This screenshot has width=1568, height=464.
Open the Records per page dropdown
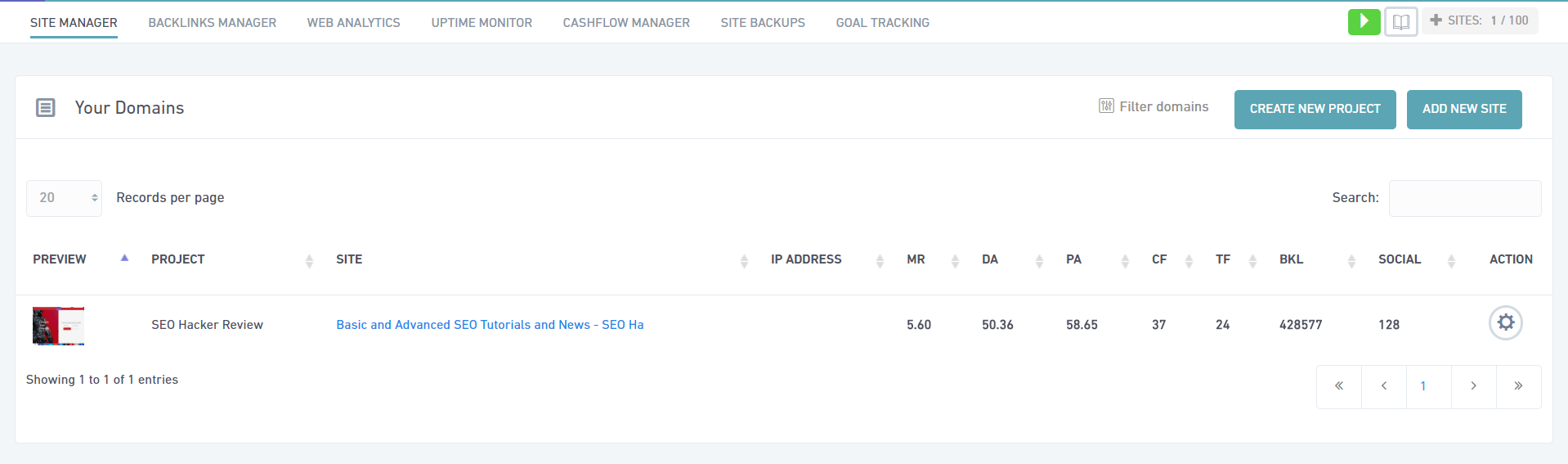(65, 198)
